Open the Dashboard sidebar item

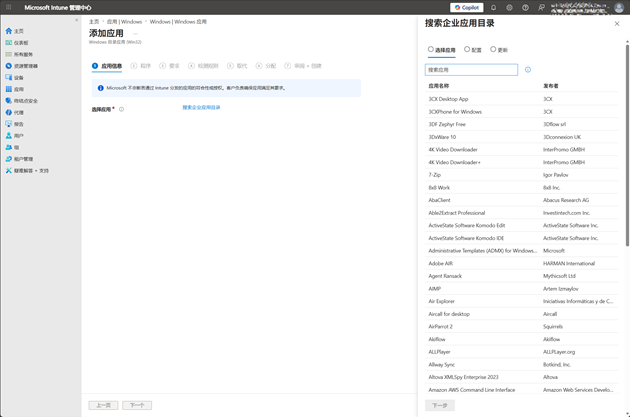(x=17, y=43)
